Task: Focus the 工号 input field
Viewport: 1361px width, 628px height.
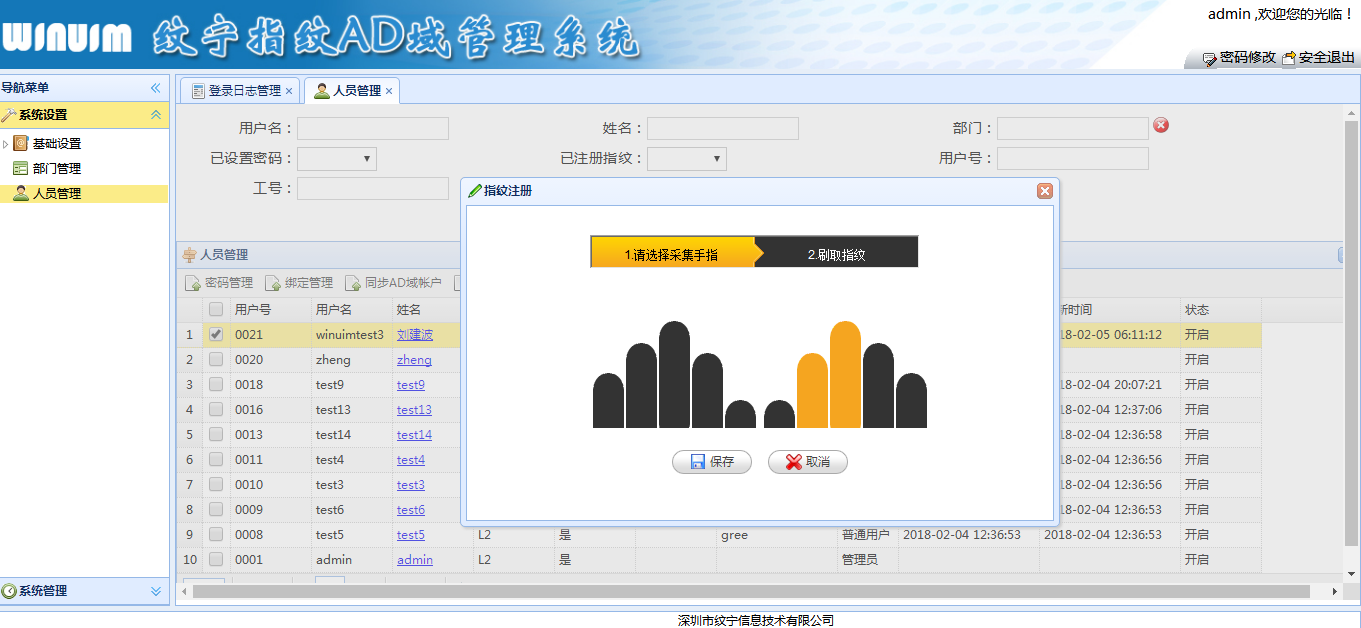Action: (373, 188)
